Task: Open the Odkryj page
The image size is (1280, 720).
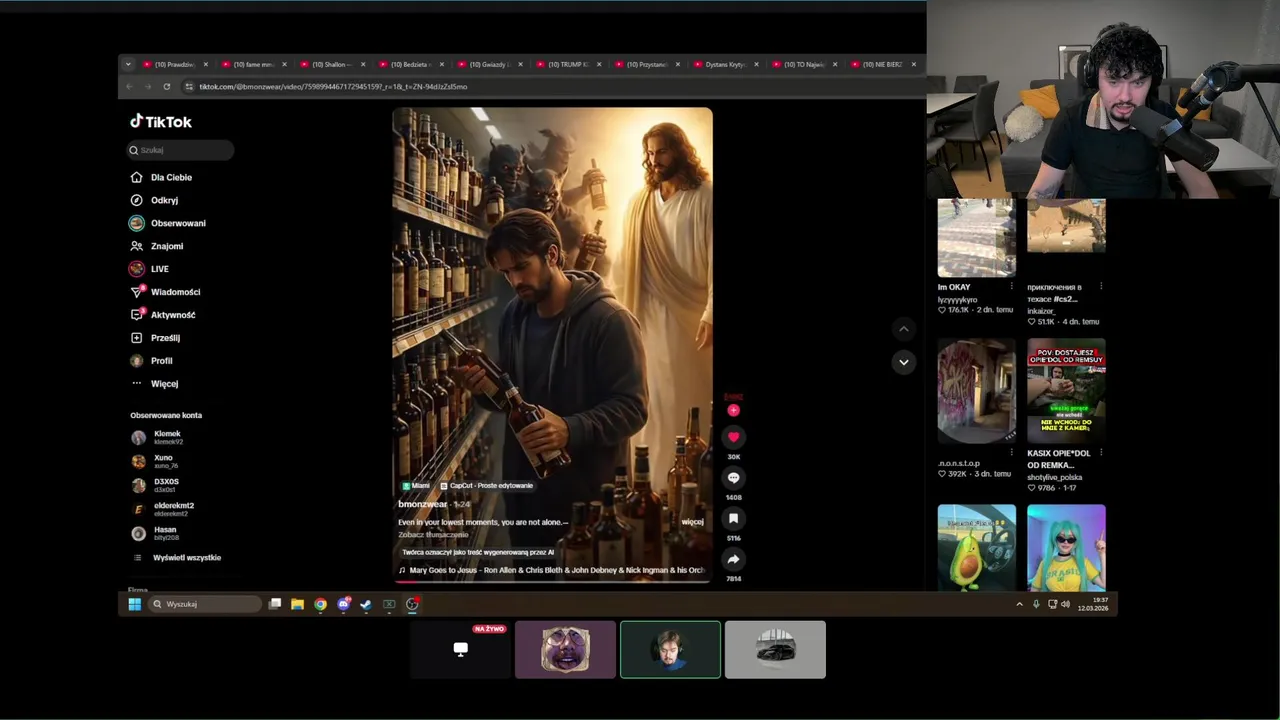Action: (x=154, y=200)
